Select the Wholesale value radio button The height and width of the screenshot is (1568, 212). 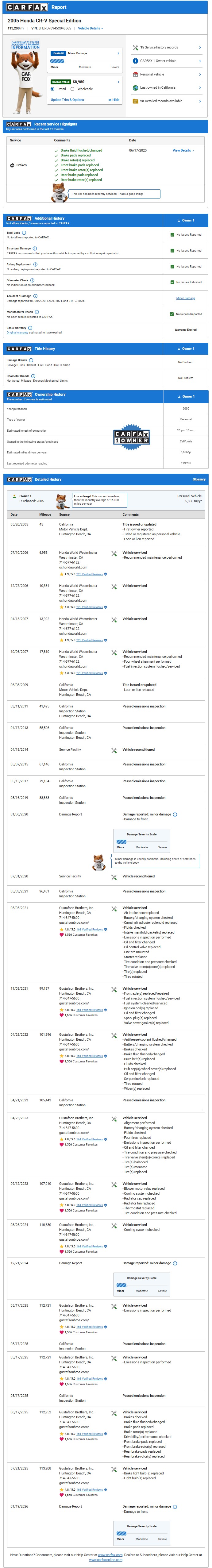[x=73, y=89]
